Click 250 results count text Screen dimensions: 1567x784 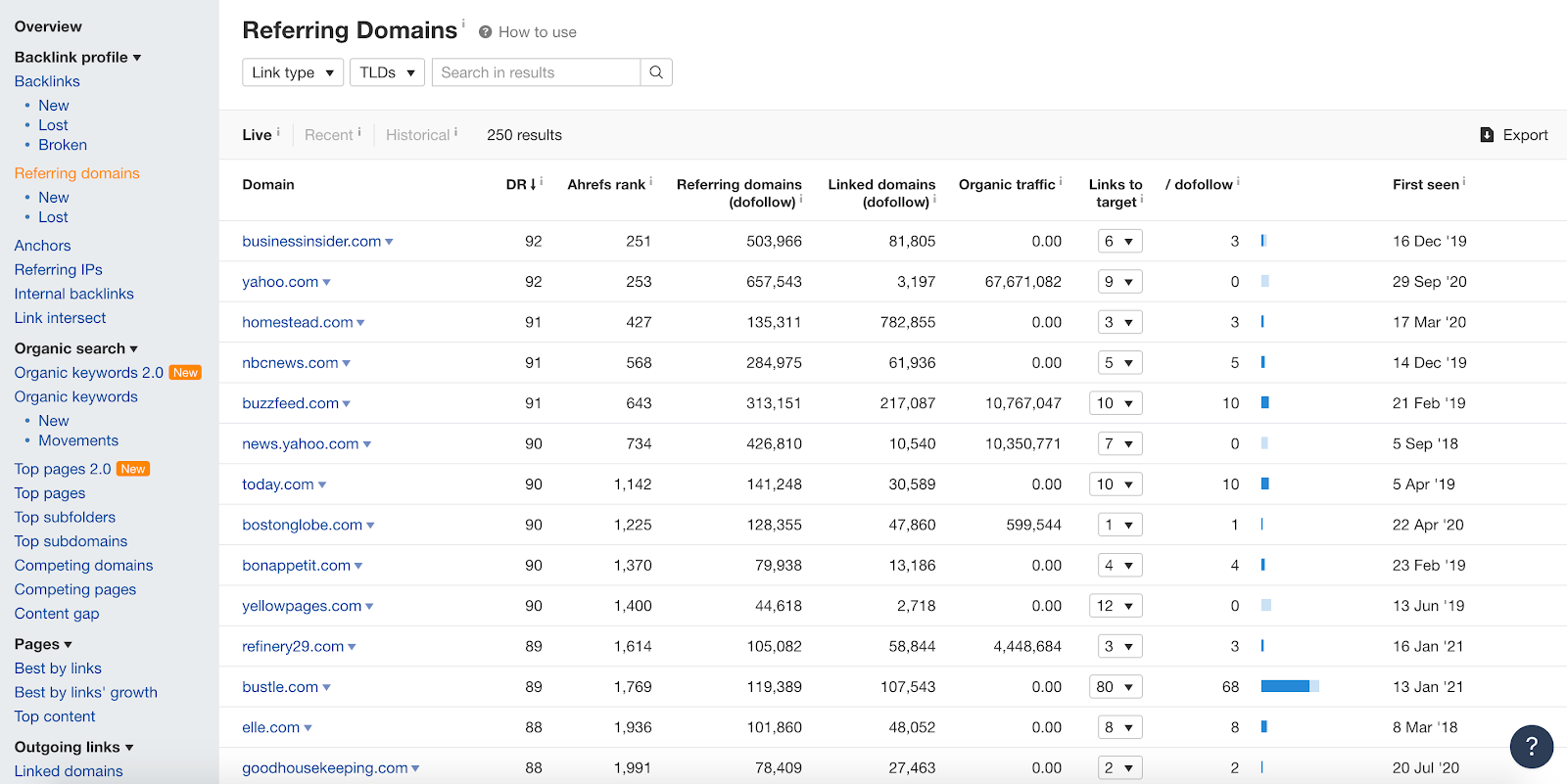[524, 135]
